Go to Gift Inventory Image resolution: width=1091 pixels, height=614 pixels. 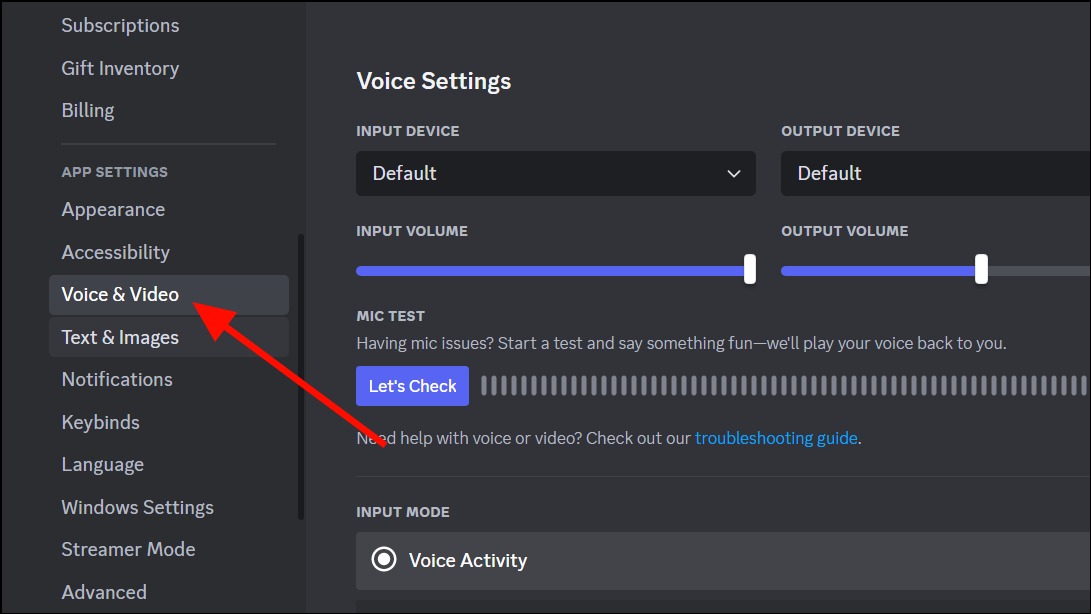[120, 68]
